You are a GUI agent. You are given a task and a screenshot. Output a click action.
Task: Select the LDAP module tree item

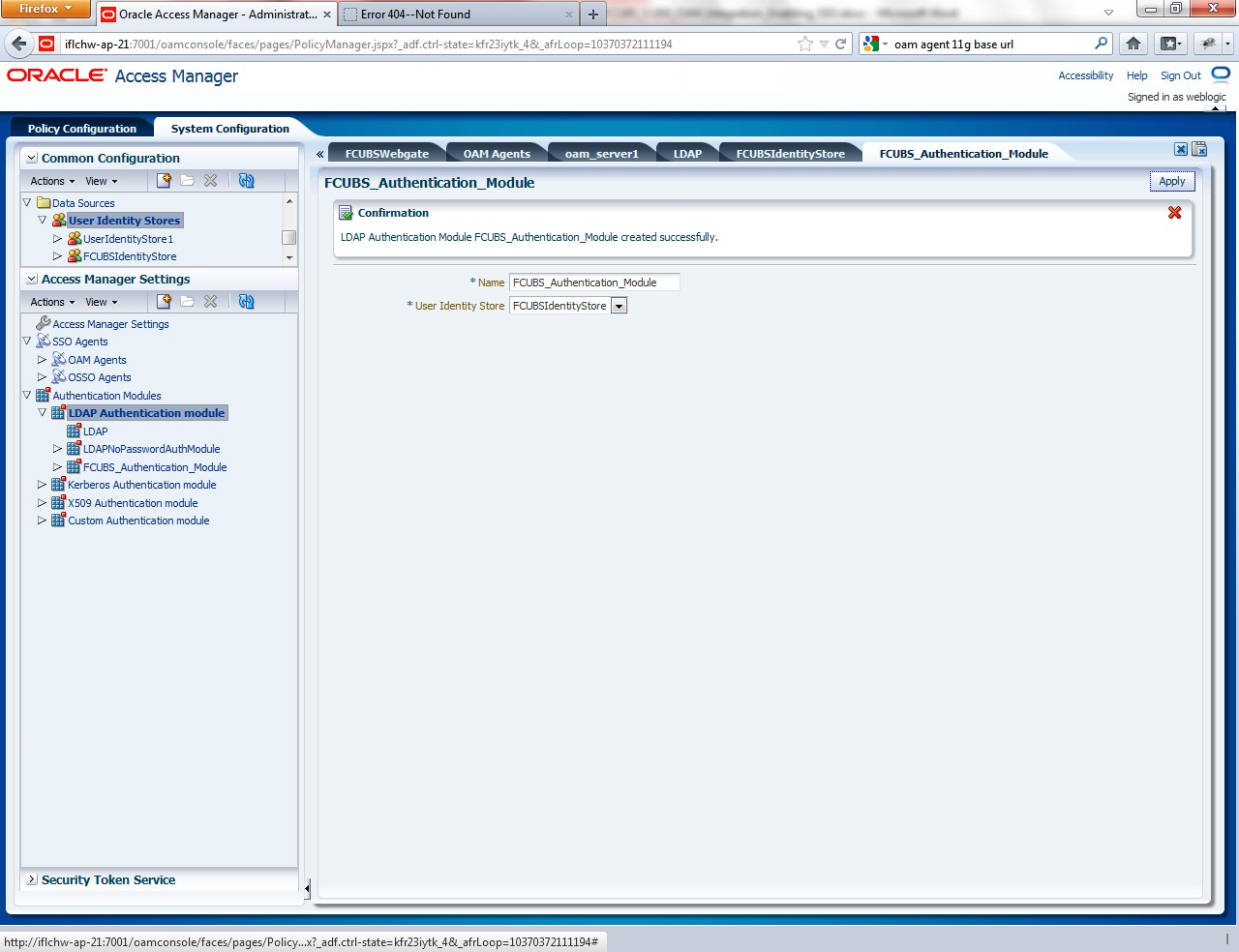[x=95, y=431]
